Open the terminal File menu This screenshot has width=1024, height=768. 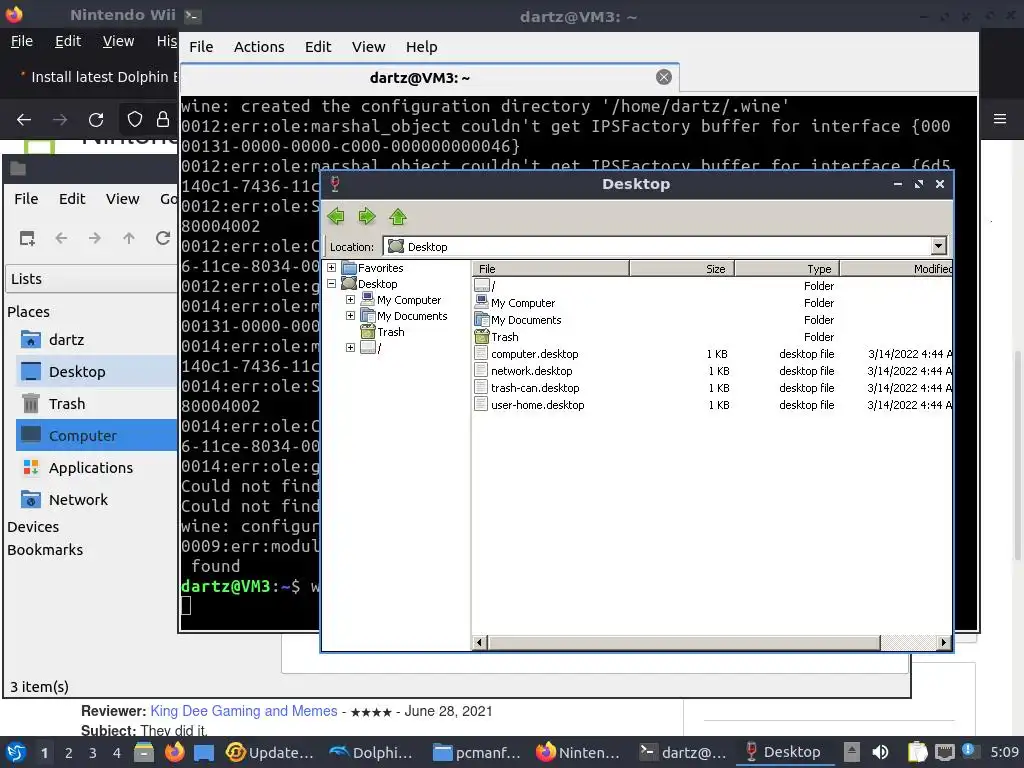coord(201,47)
